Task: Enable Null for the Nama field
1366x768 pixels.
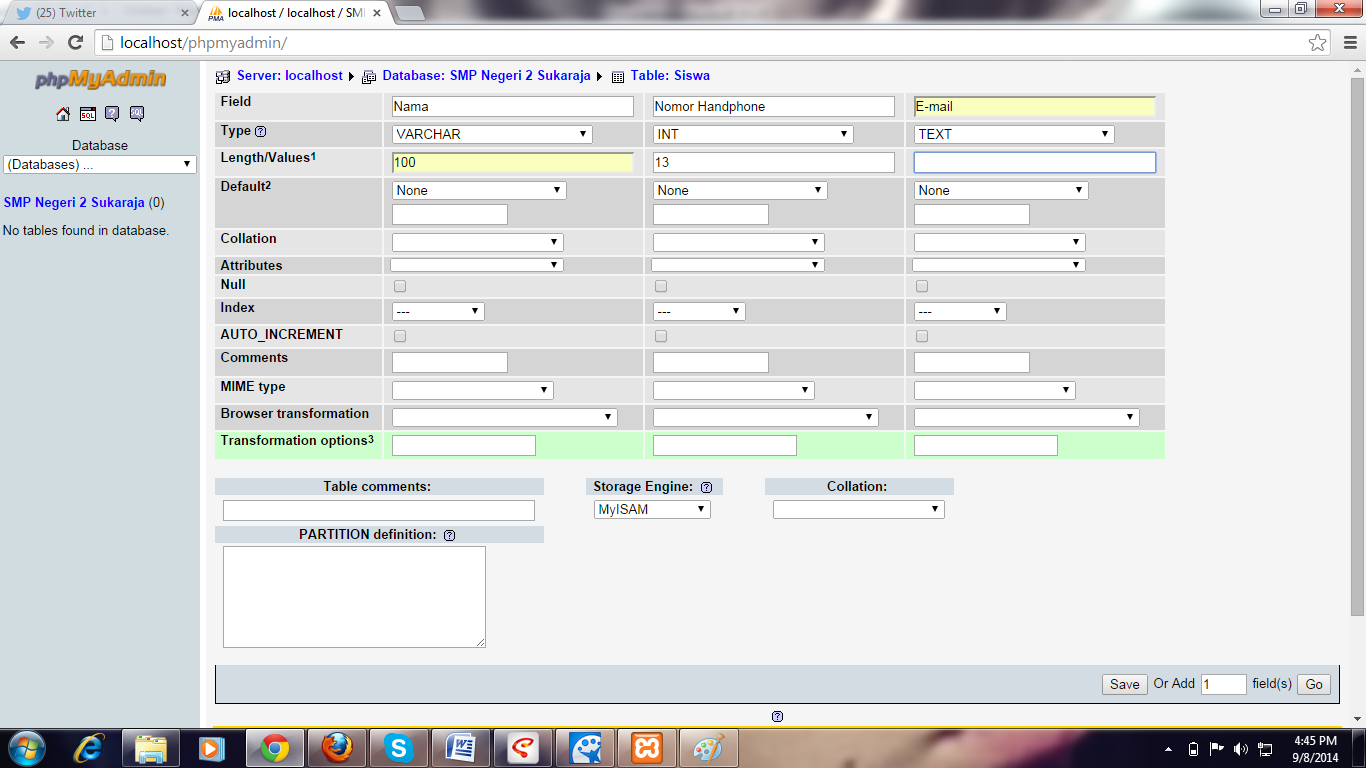Action: click(x=399, y=285)
